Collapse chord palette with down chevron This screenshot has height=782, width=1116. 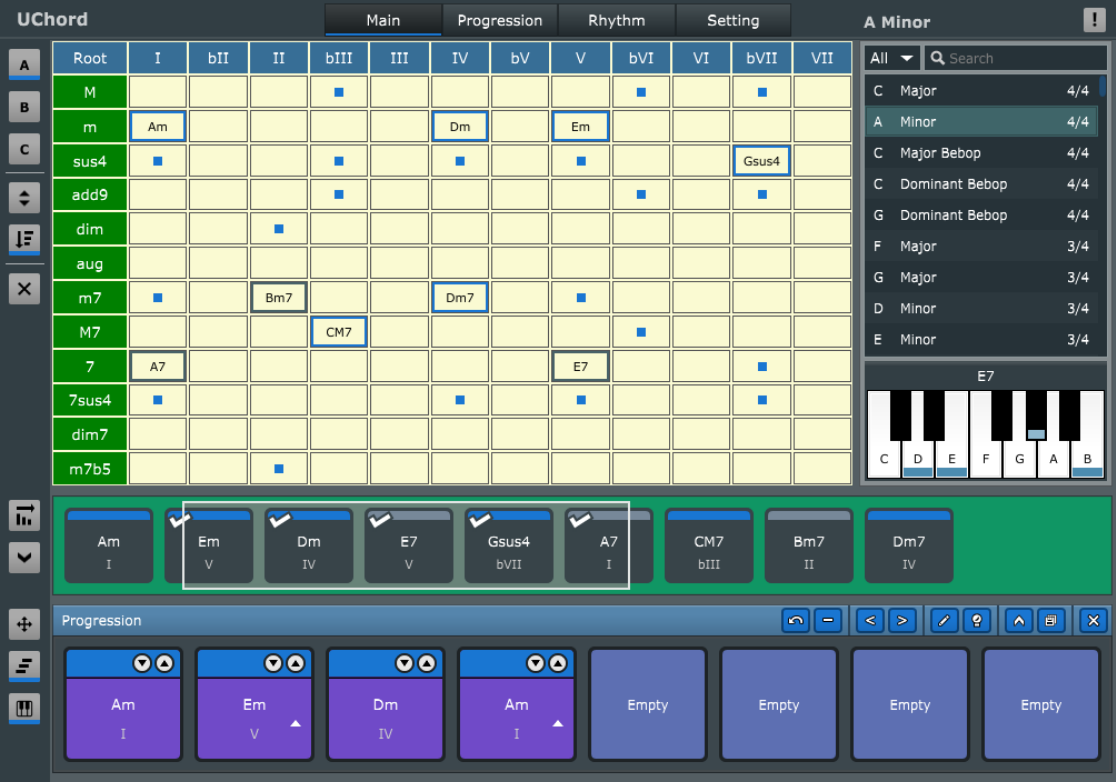[24, 557]
